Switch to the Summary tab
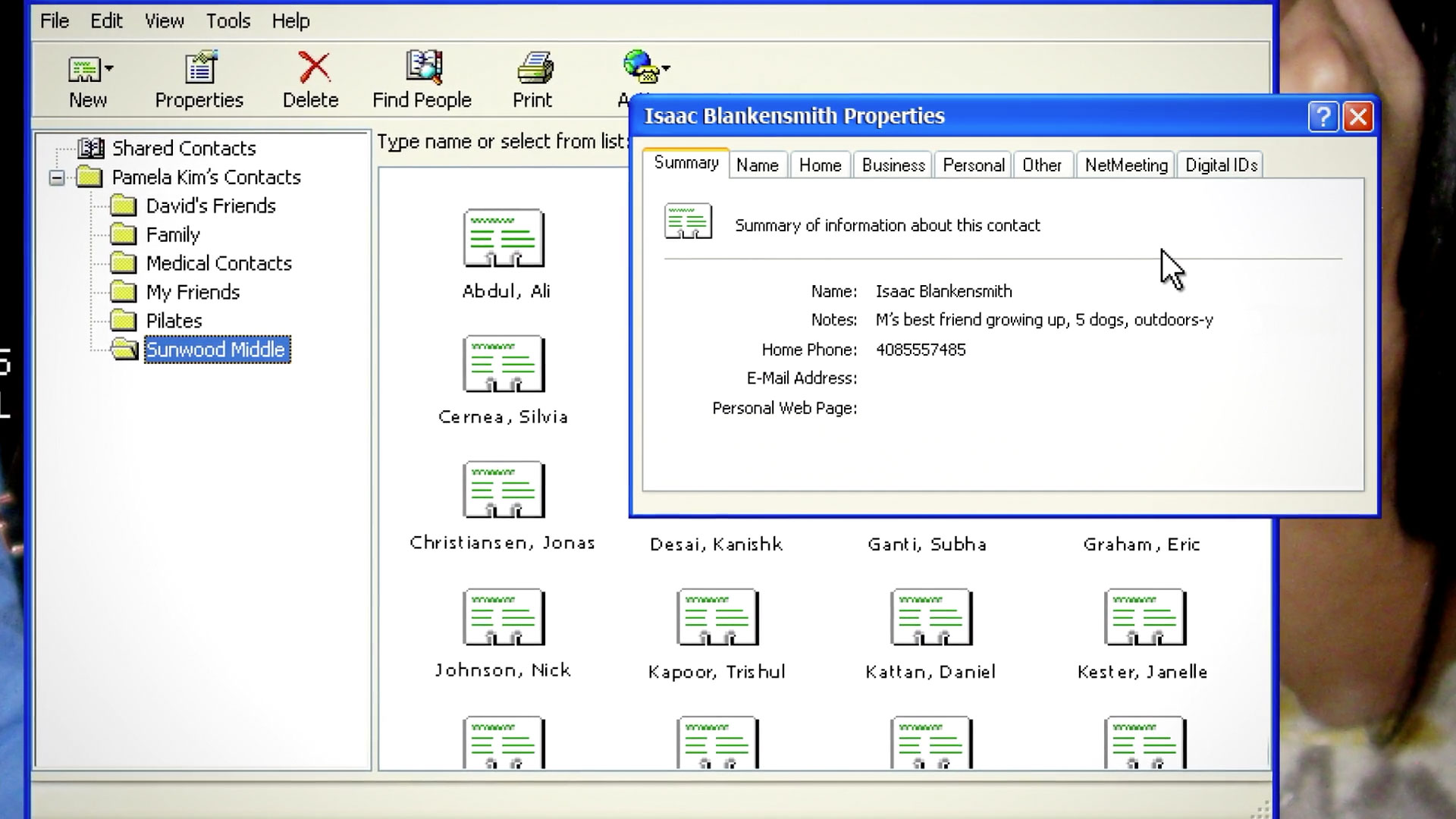This screenshot has height=819, width=1456. (x=686, y=163)
